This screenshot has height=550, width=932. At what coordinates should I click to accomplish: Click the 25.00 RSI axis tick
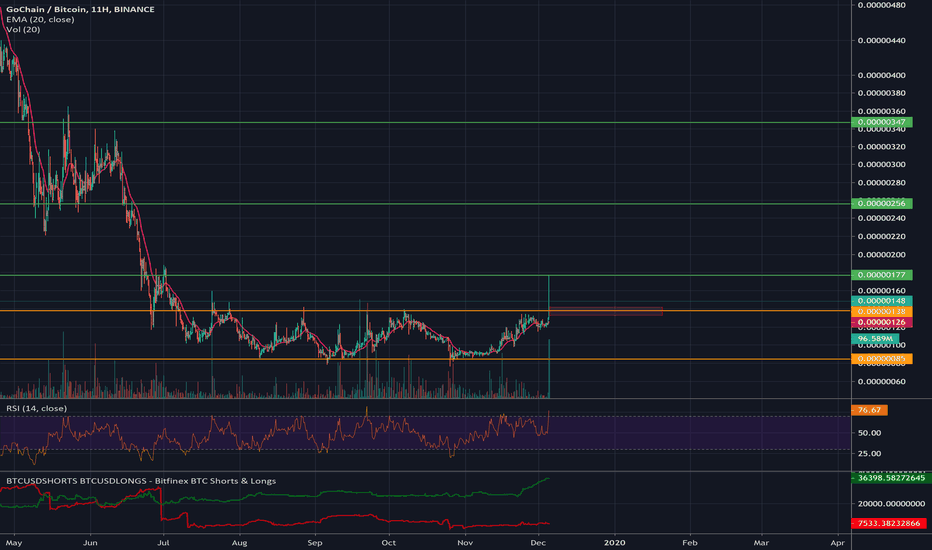[869, 453]
